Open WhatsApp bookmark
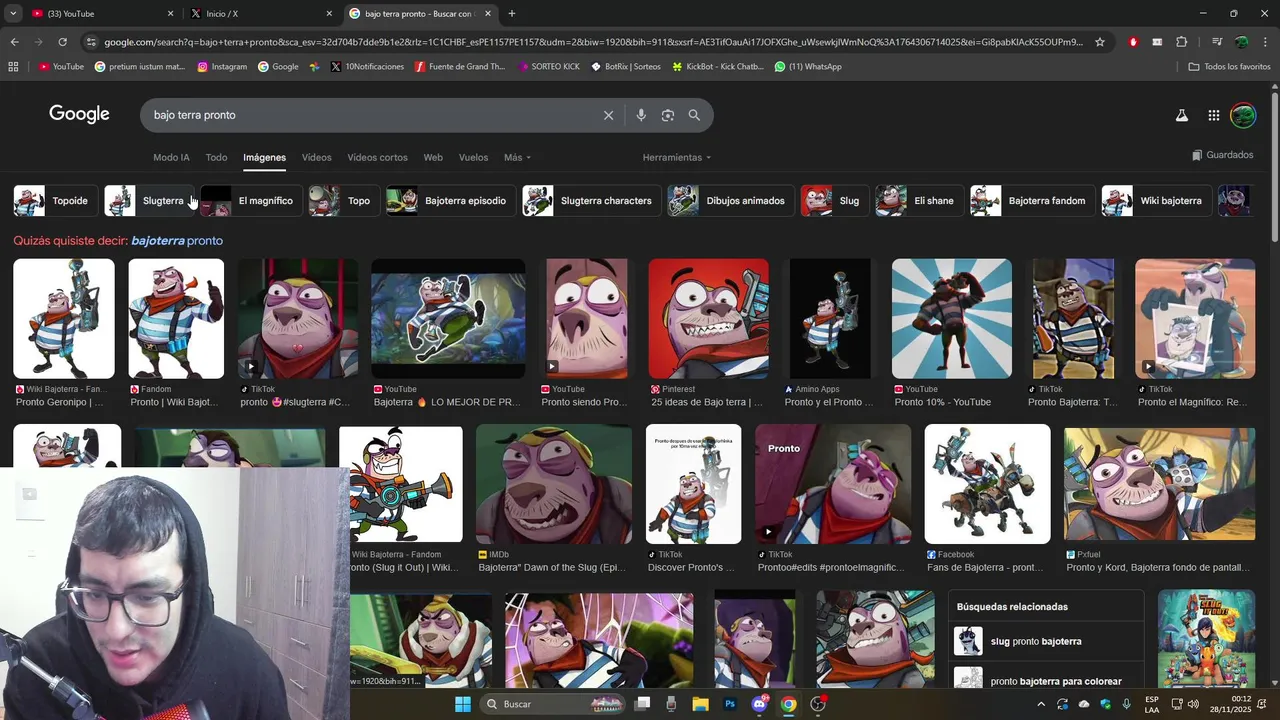Viewport: 1280px width, 720px height. point(808,67)
